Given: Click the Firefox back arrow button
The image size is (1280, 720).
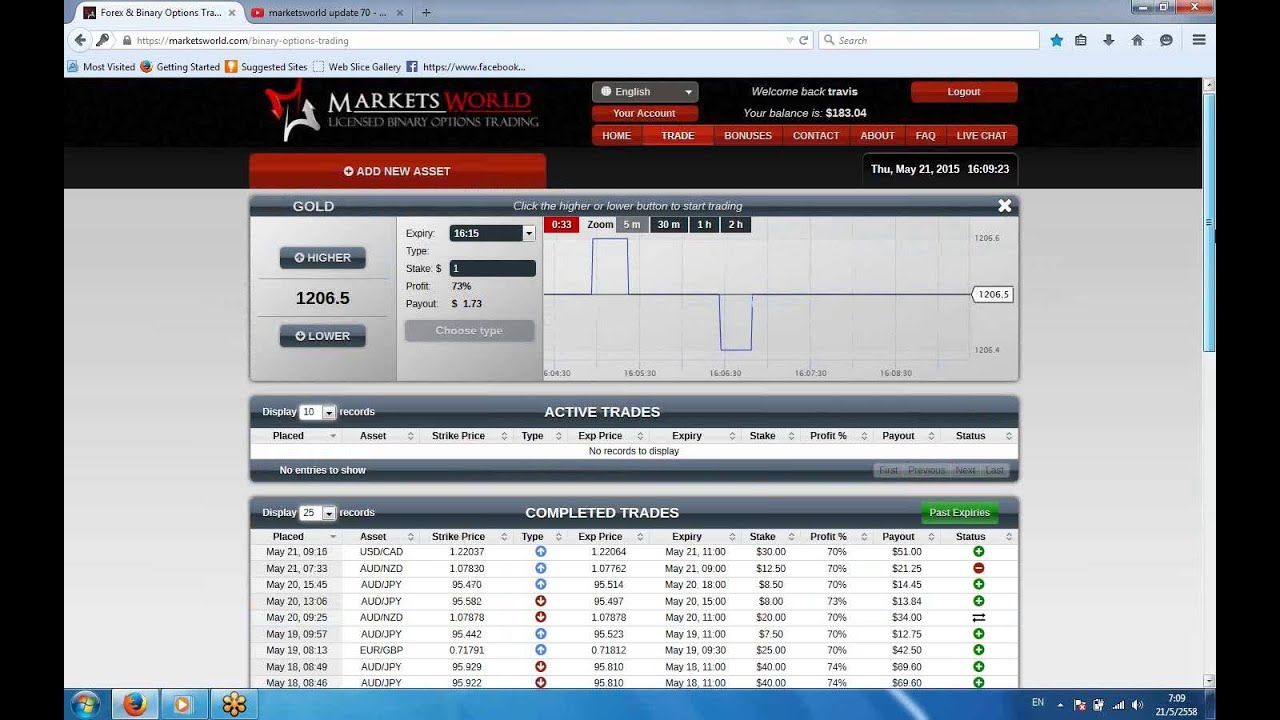Looking at the screenshot, I should (80, 40).
